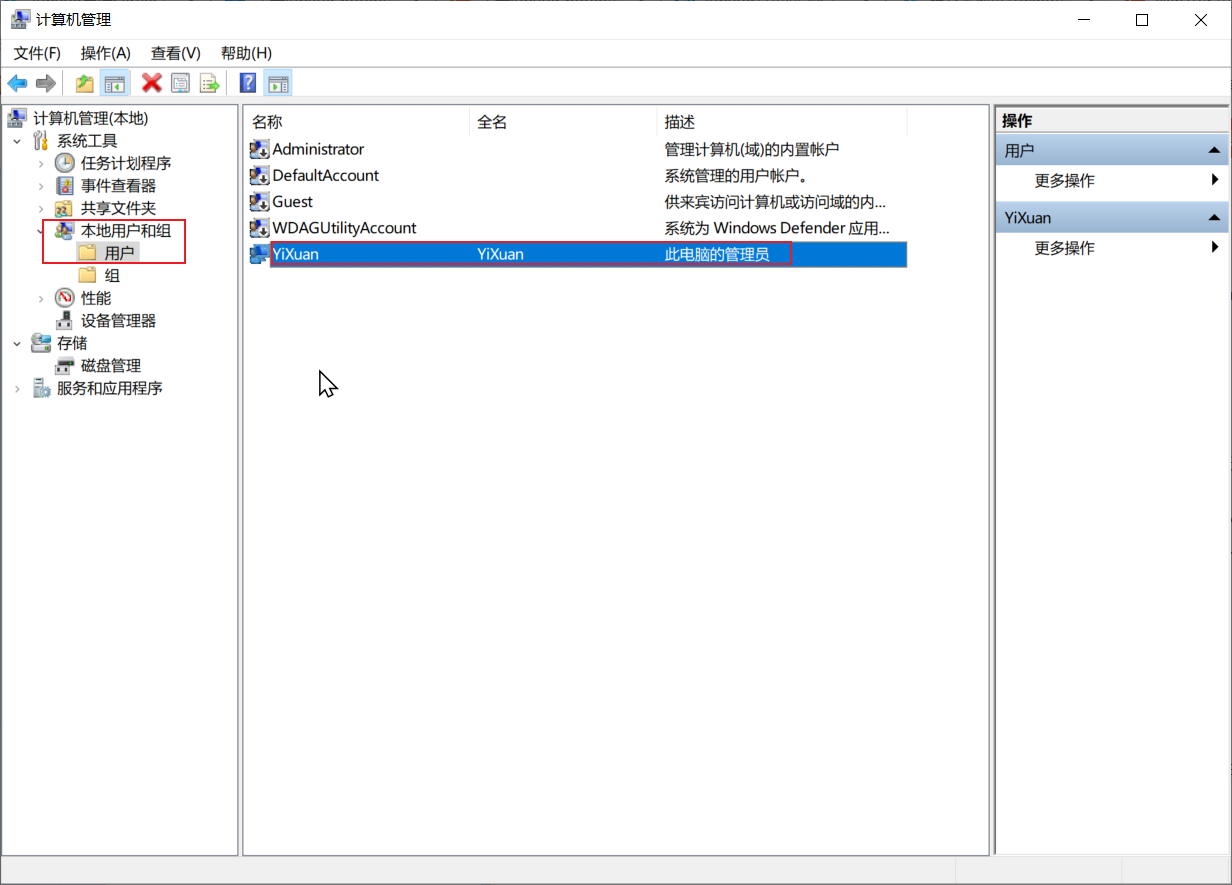The image size is (1232, 885).
Task: Click the 任务计划程序 clock icon
Action: 64,163
